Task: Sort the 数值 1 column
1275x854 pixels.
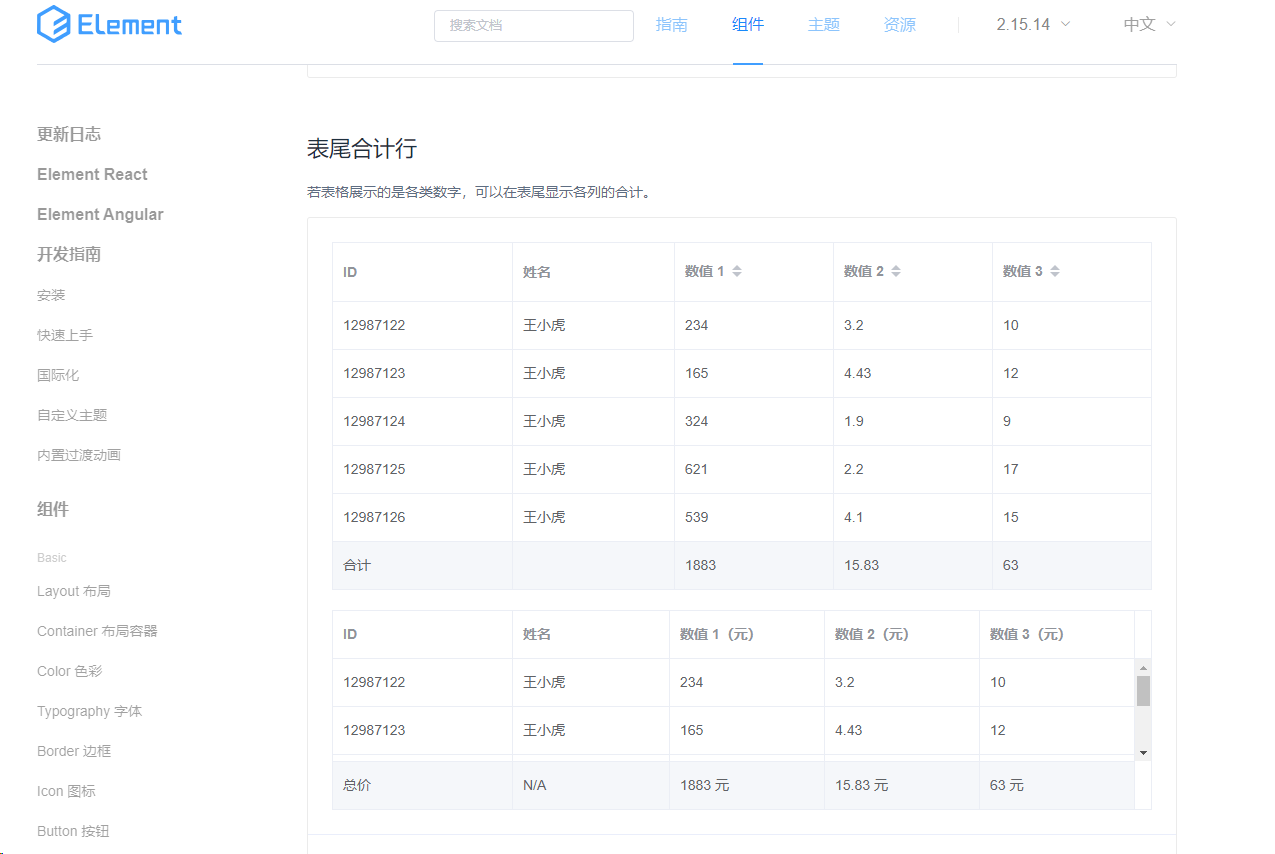Action: point(737,271)
